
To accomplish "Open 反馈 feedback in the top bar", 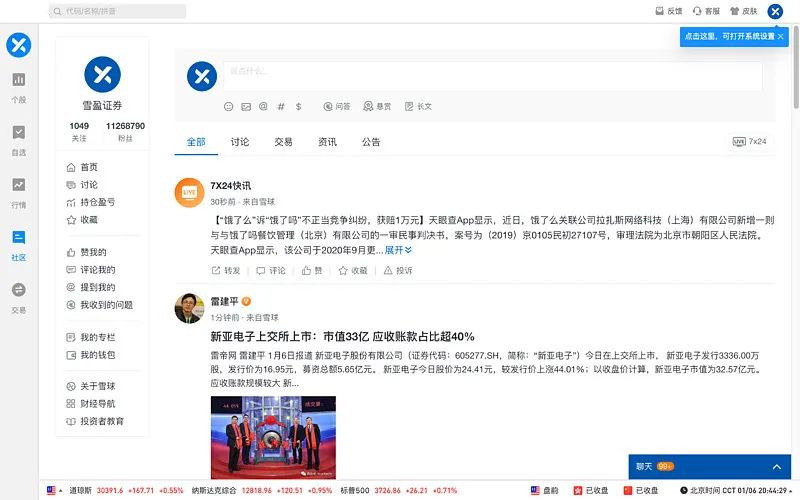I will click(x=669, y=11).
